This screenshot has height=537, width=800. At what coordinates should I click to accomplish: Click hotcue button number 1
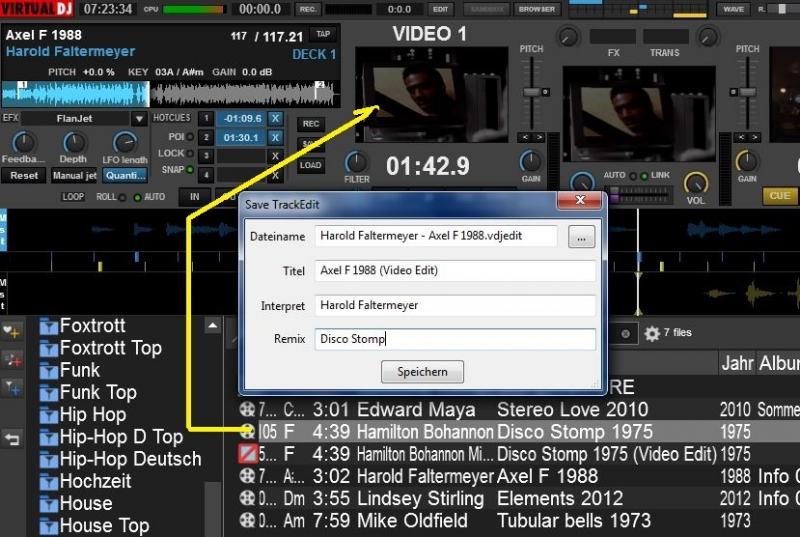pyautogui.click(x=206, y=118)
